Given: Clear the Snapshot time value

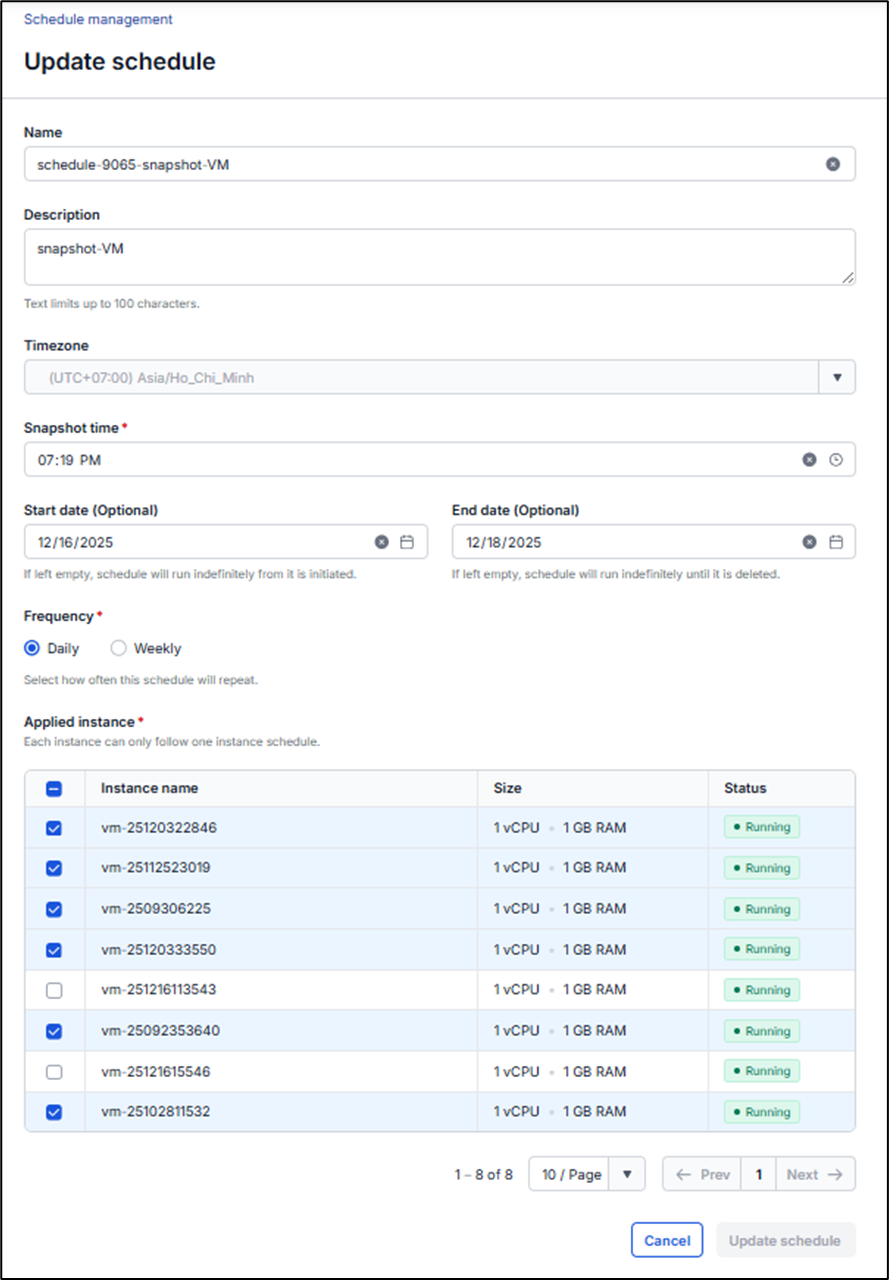Looking at the screenshot, I should (809, 460).
